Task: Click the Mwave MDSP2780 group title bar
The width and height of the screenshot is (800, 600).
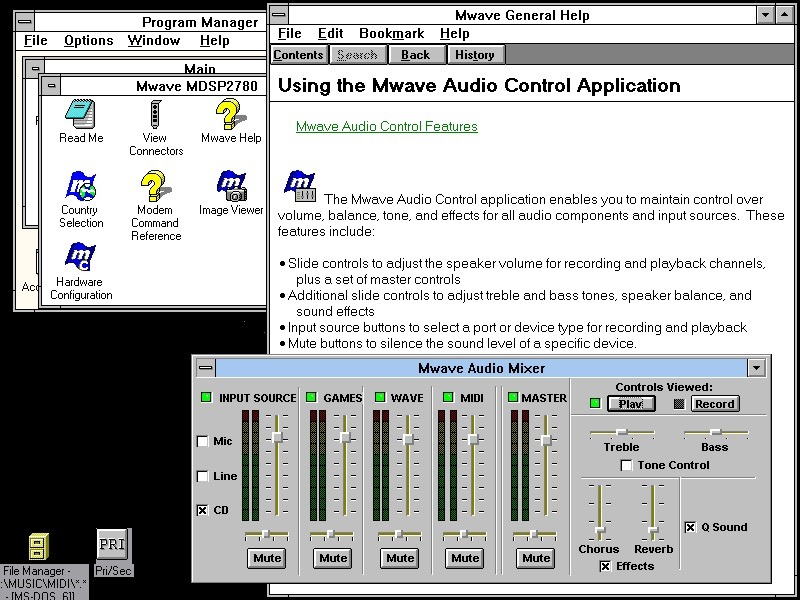Action: coord(163,86)
